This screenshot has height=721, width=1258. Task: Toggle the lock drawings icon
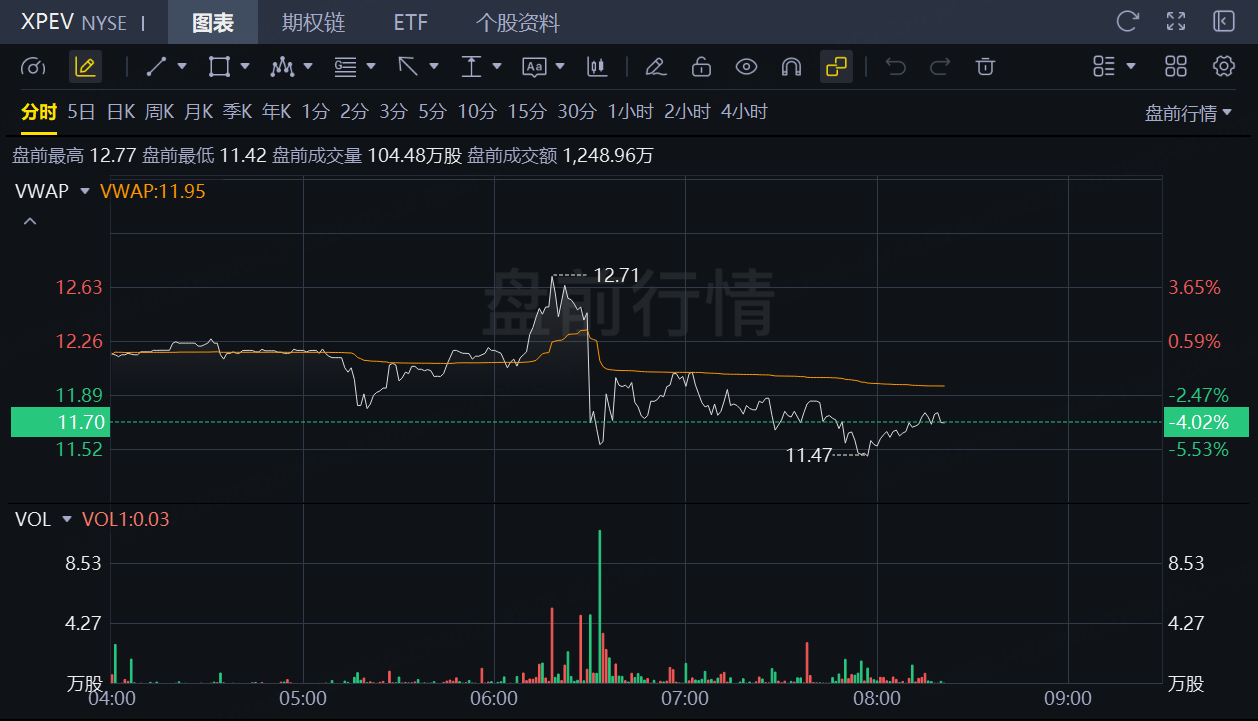(x=701, y=67)
